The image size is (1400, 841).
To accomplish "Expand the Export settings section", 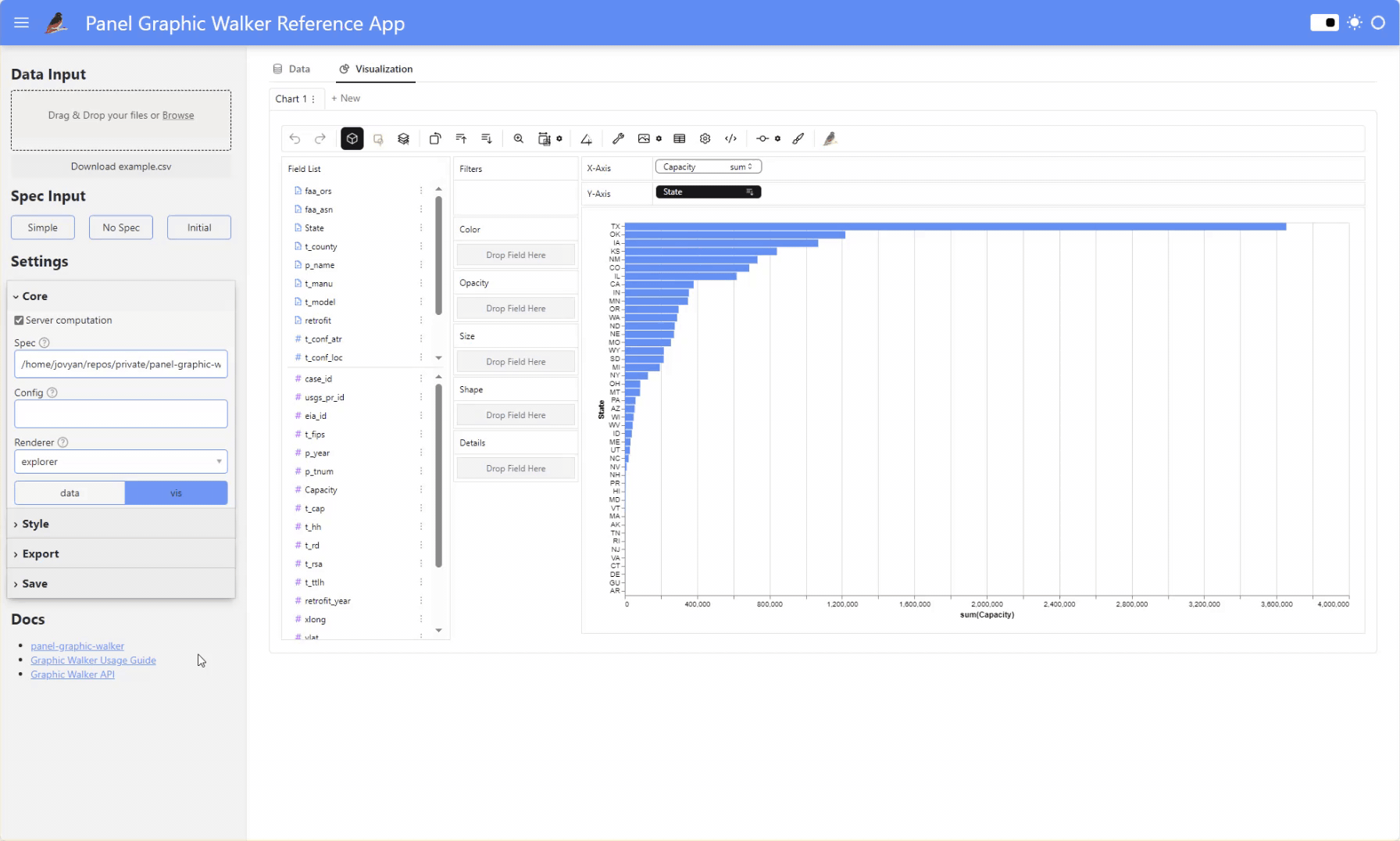I will (x=121, y=553).
